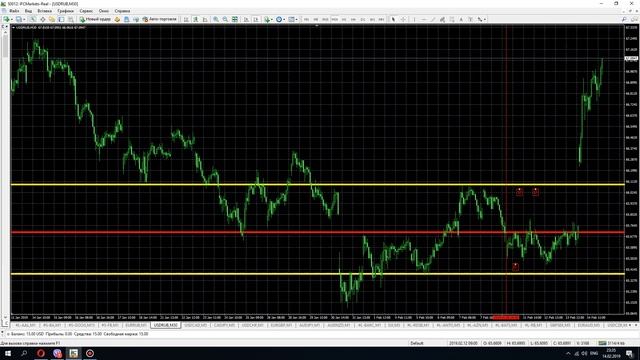This screenshot has height=360, width=640.
Task: Switch chart to bar display
Action: click(x=186, y=19)
